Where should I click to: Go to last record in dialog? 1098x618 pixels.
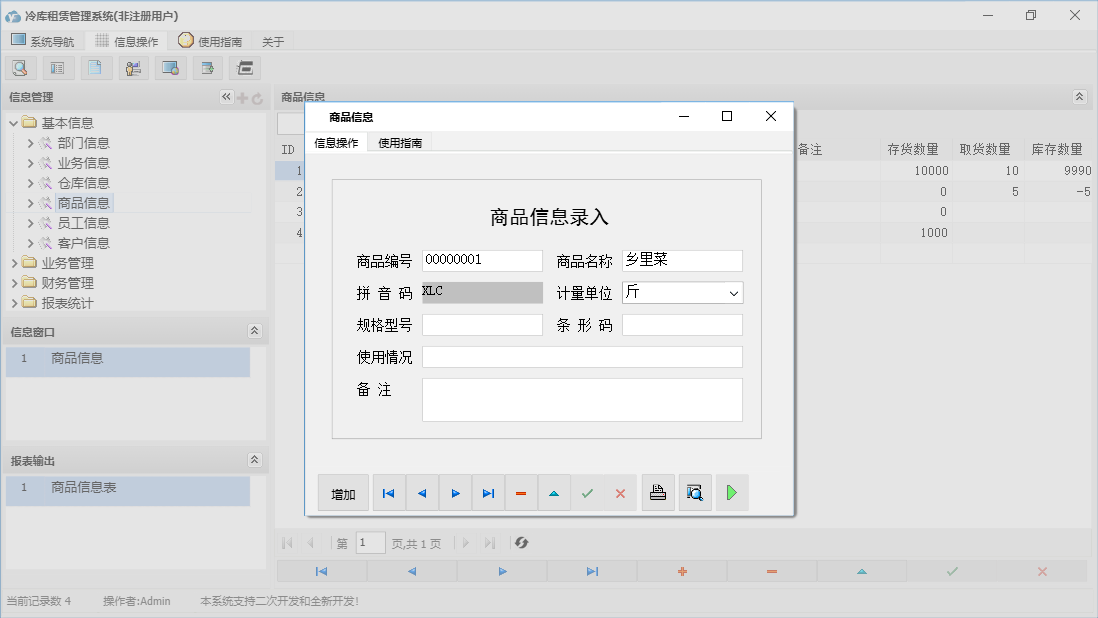pos(488,493)
